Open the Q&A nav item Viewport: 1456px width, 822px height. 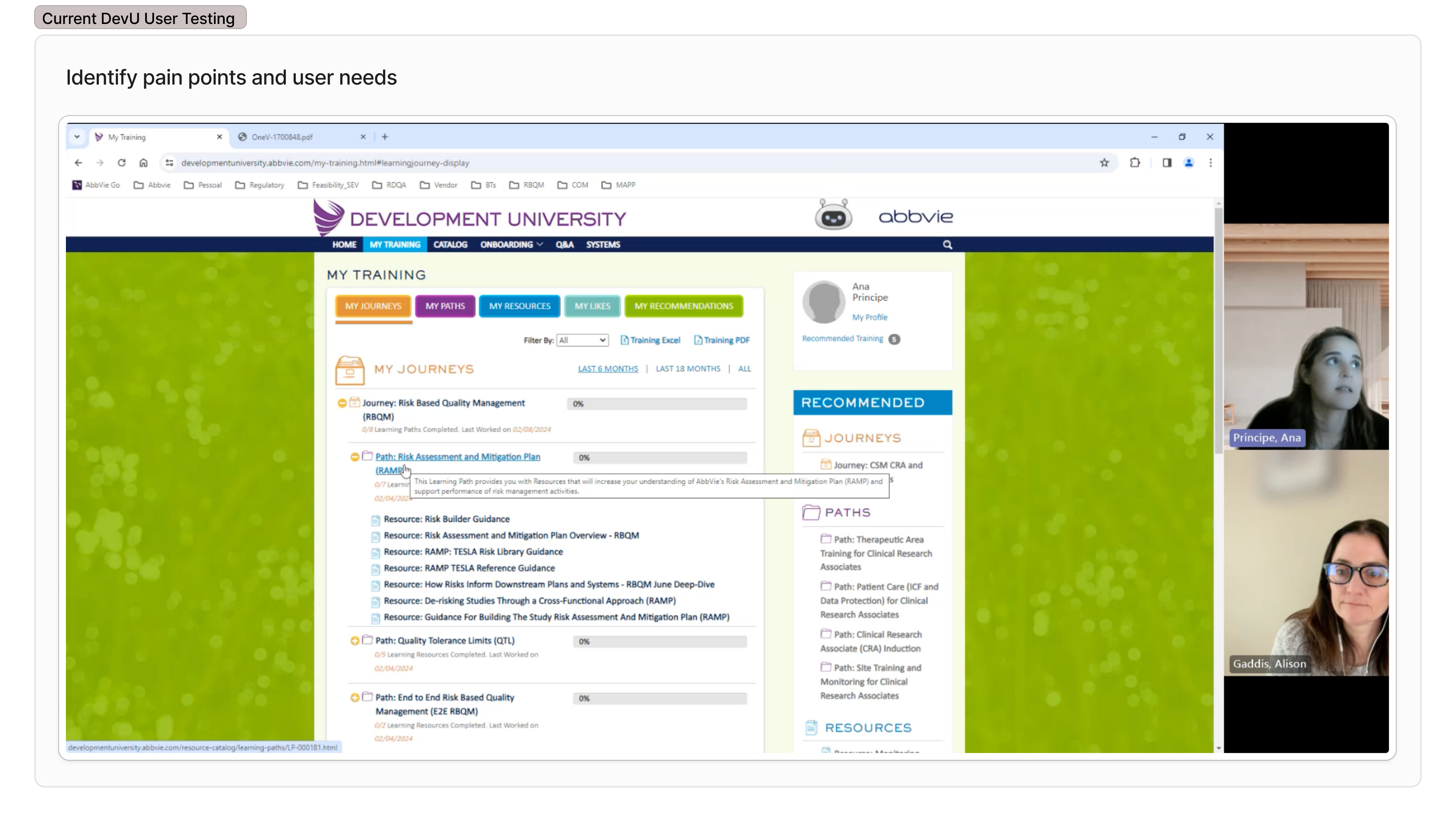click(x=565, y=245)
